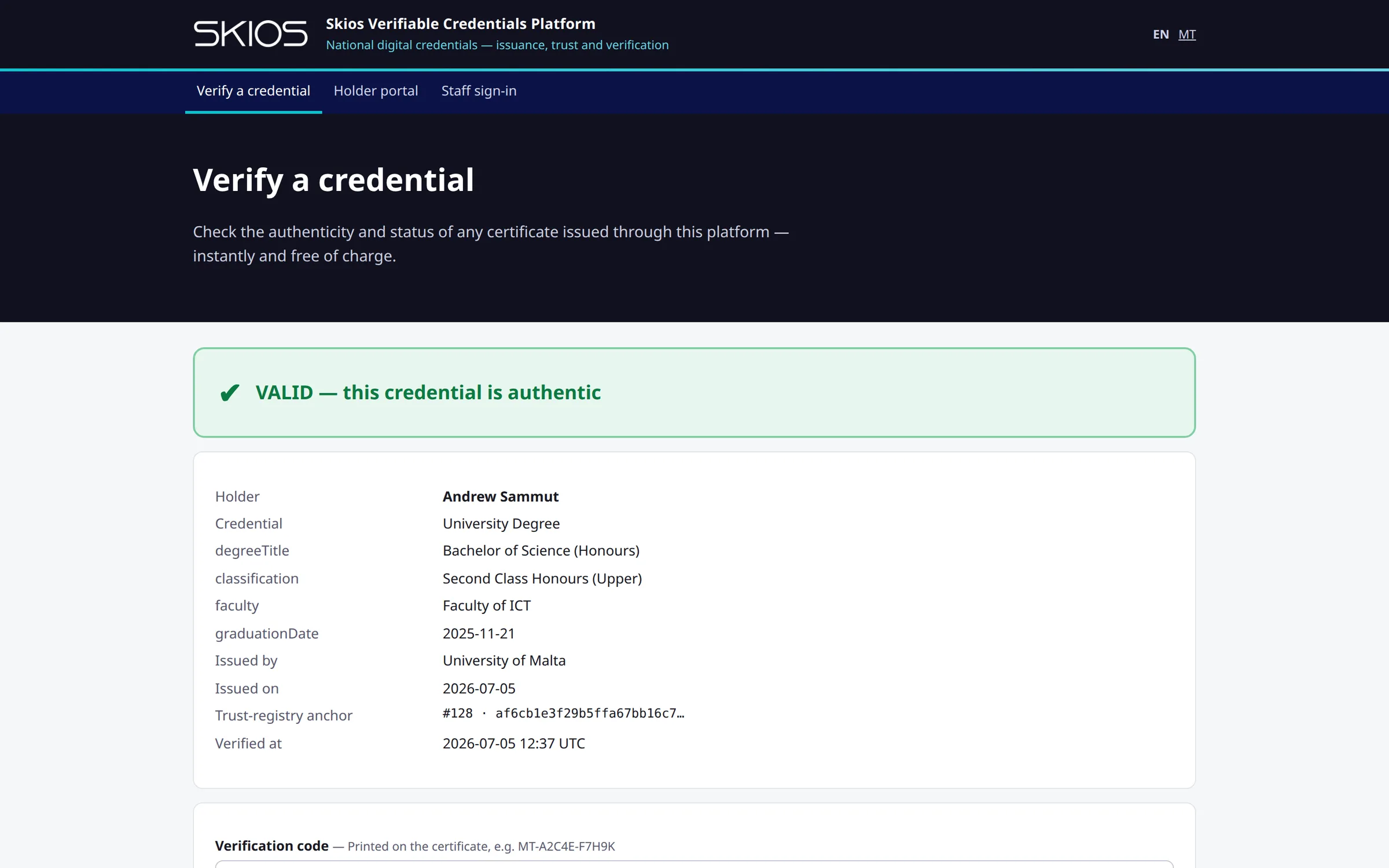Click the 'faculty' field label
This screenshot has width=1389, height=868.
point(237,606)
